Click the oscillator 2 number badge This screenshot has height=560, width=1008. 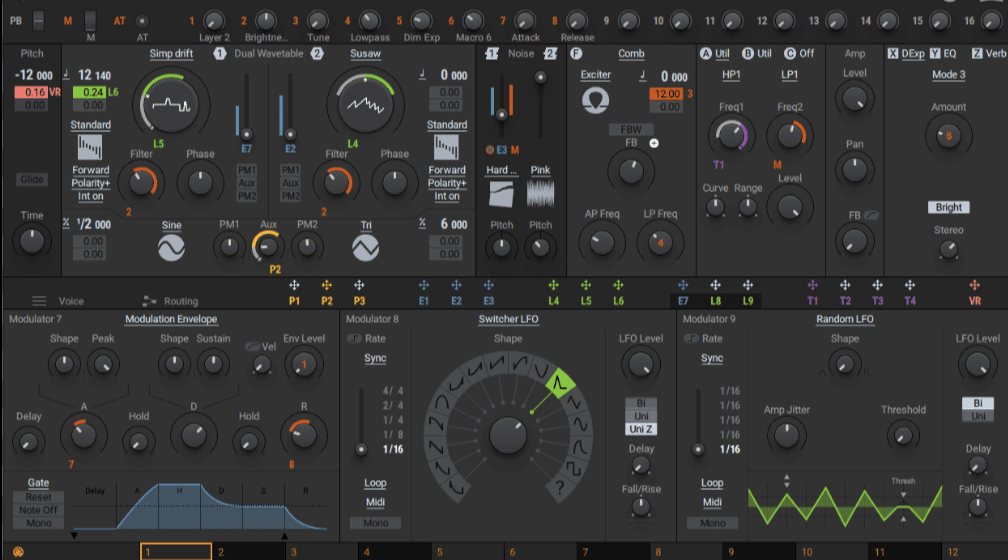[317, 53]
